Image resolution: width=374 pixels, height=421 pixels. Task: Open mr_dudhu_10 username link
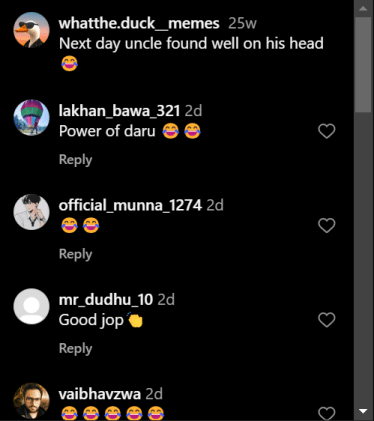(106, 300)
